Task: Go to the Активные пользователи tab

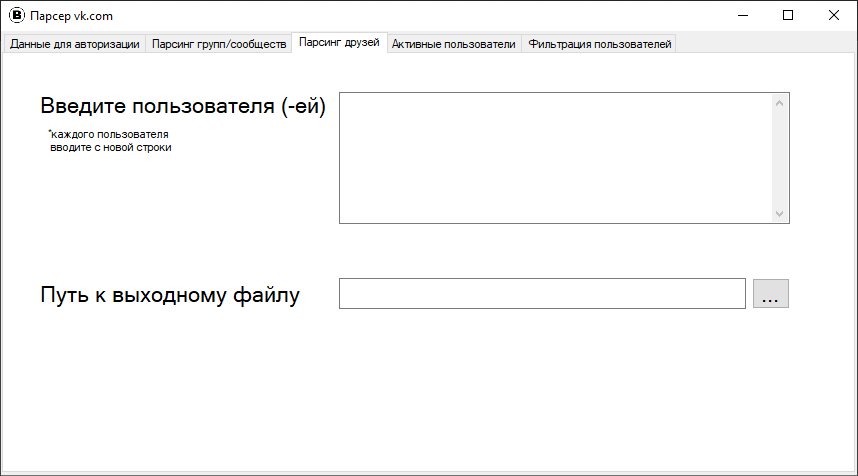Action: tap(454, 44)
